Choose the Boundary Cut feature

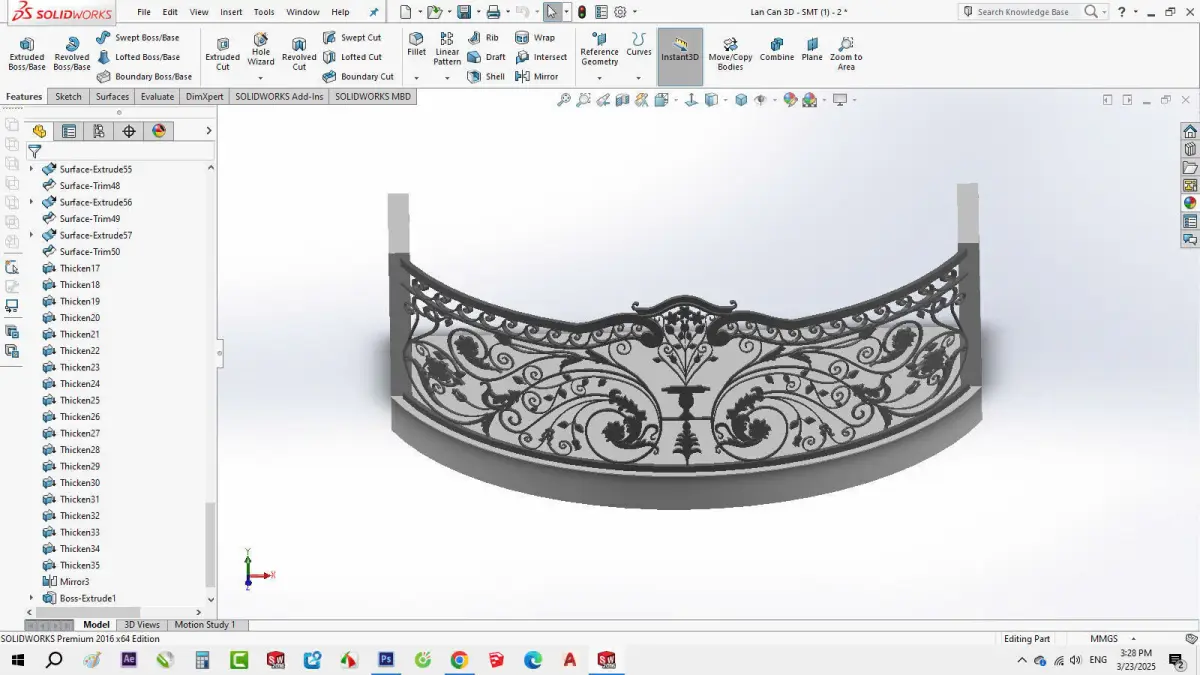tap(358, 76)
